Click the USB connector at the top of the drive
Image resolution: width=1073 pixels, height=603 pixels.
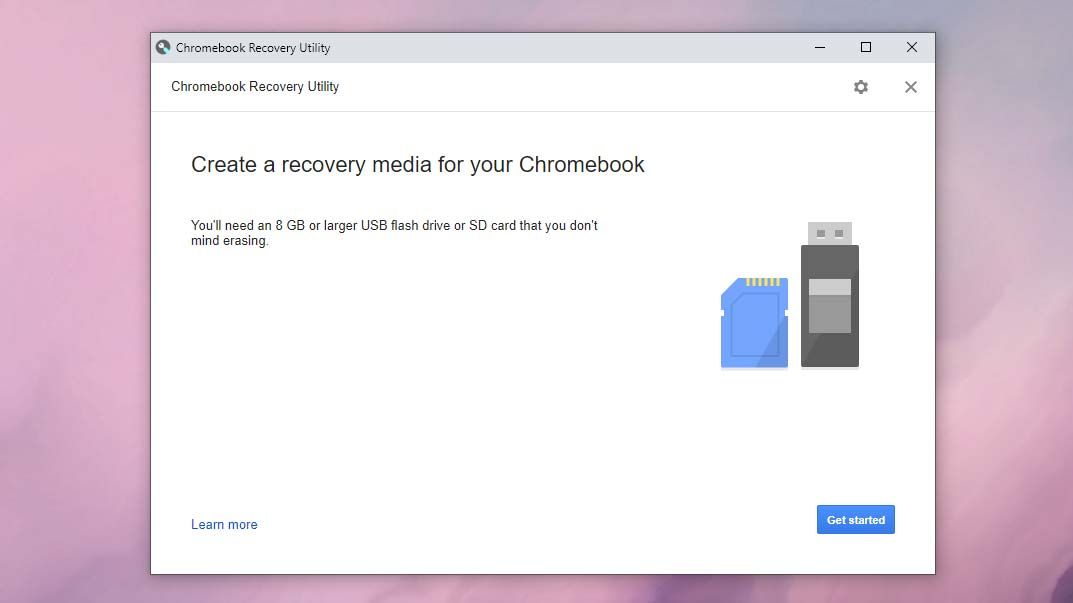pyautogui.click(x=828, y=231)
